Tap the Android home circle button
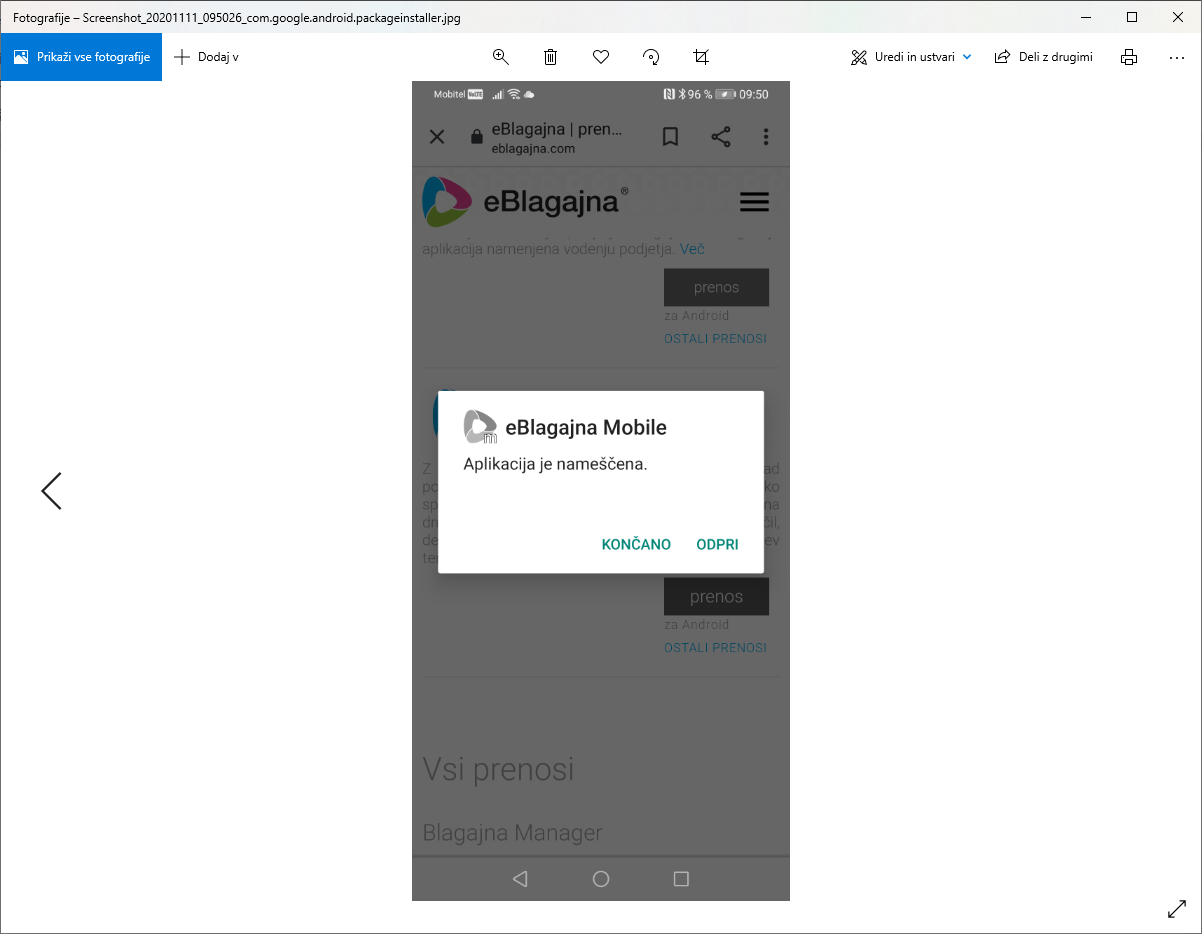 [601, 879]
